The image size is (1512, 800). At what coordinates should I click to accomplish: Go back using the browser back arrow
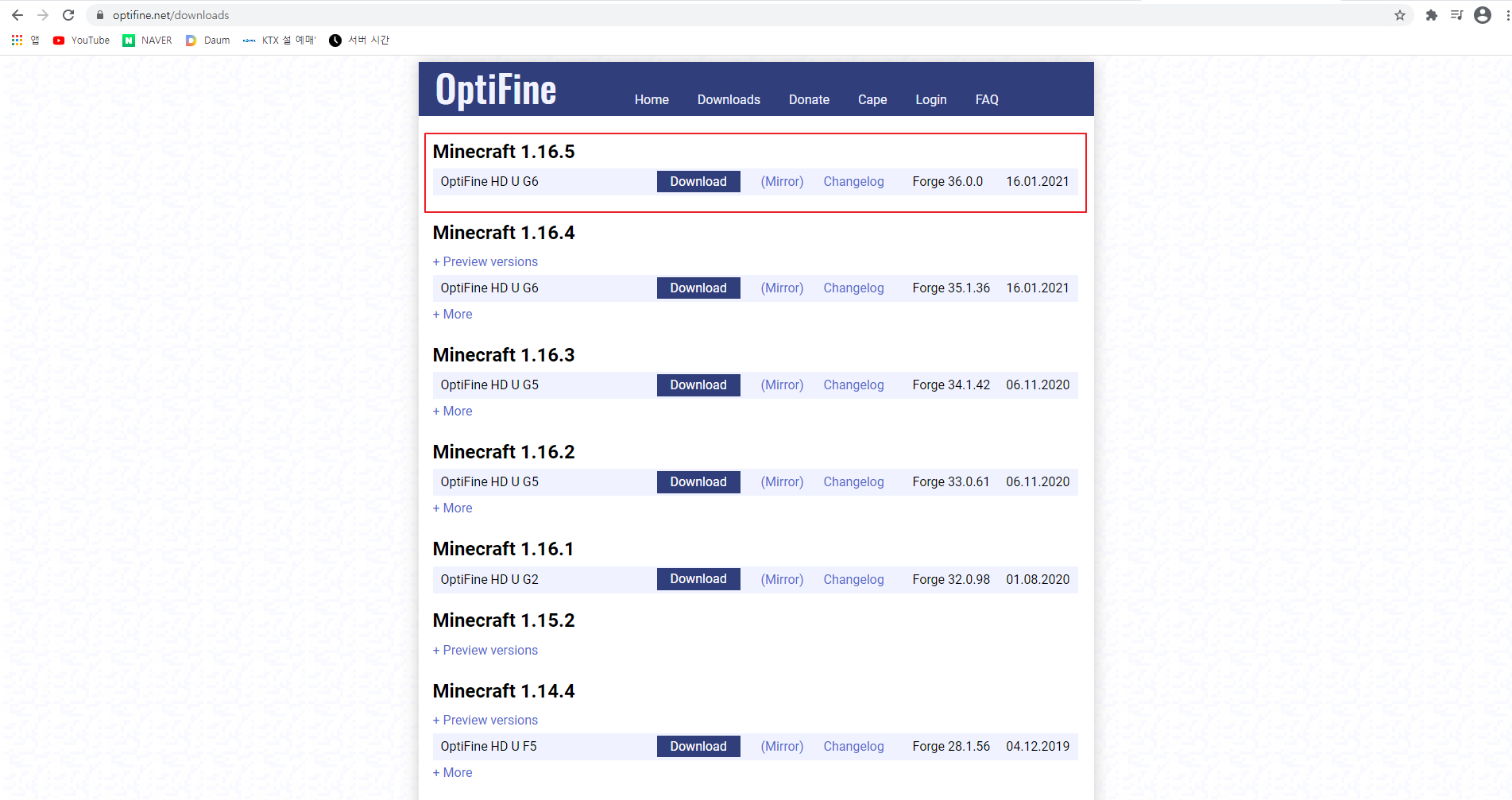(17, 15)
